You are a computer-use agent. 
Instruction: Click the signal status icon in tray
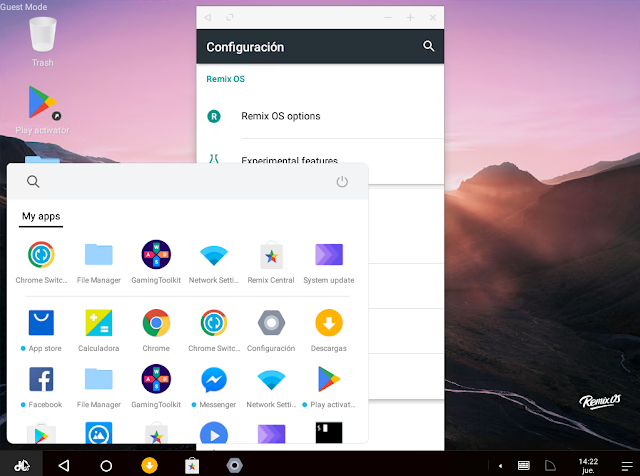click(550, 465)
